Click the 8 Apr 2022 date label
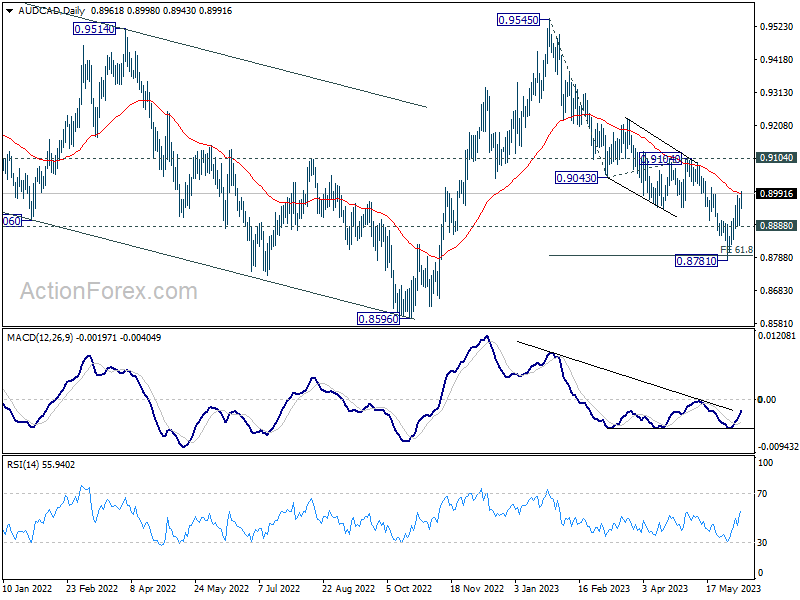This screenshot has width=800, height=600. [x=153, y=589]
